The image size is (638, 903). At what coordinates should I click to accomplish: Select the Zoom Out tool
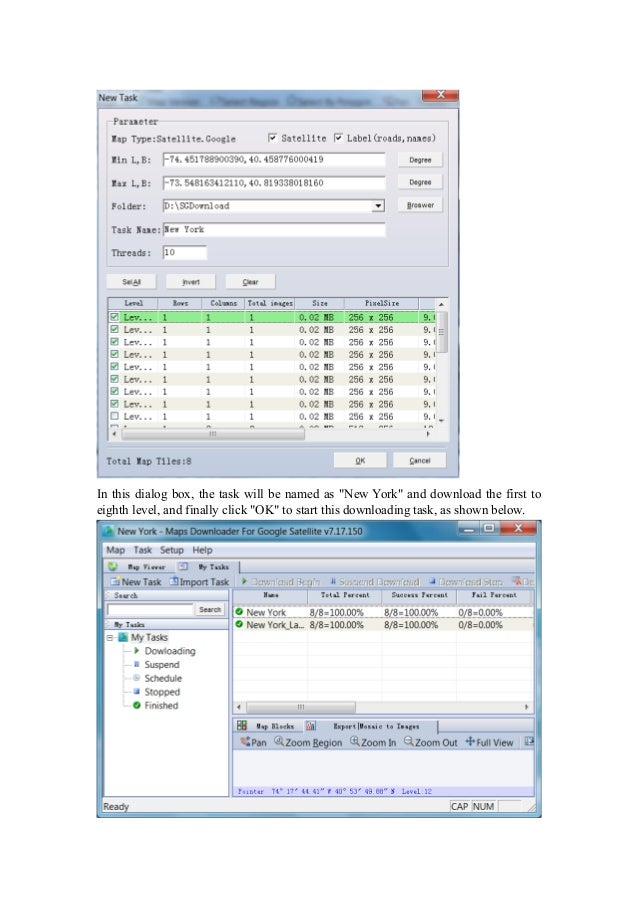431,742
